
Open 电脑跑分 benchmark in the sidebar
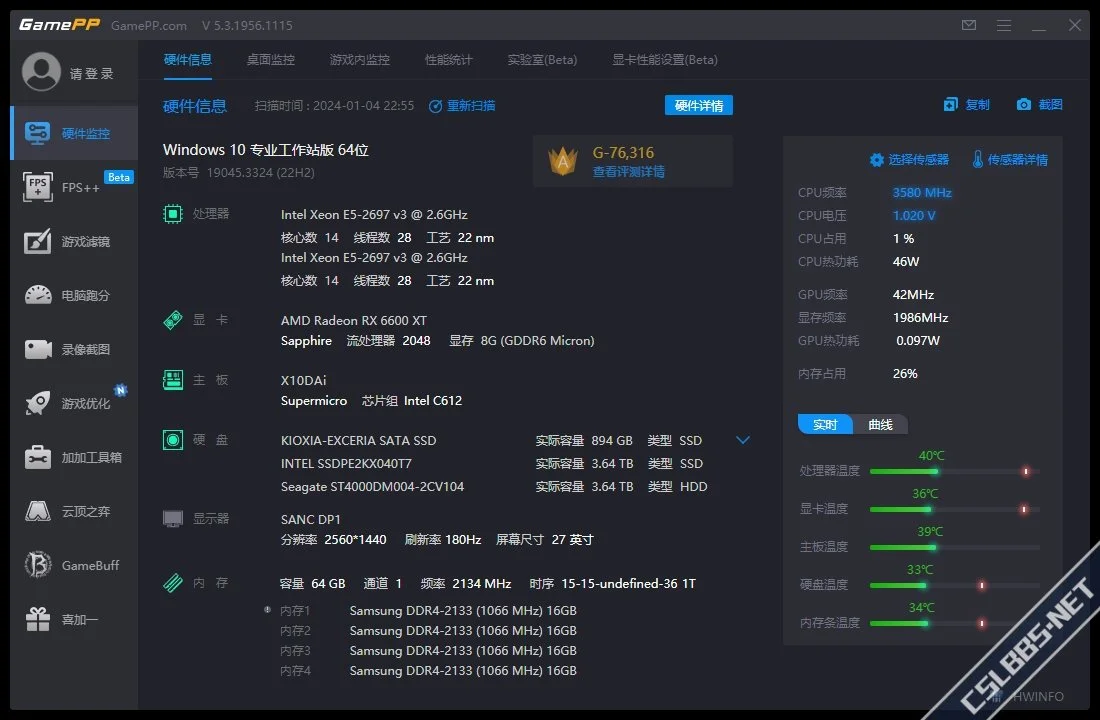74,295
